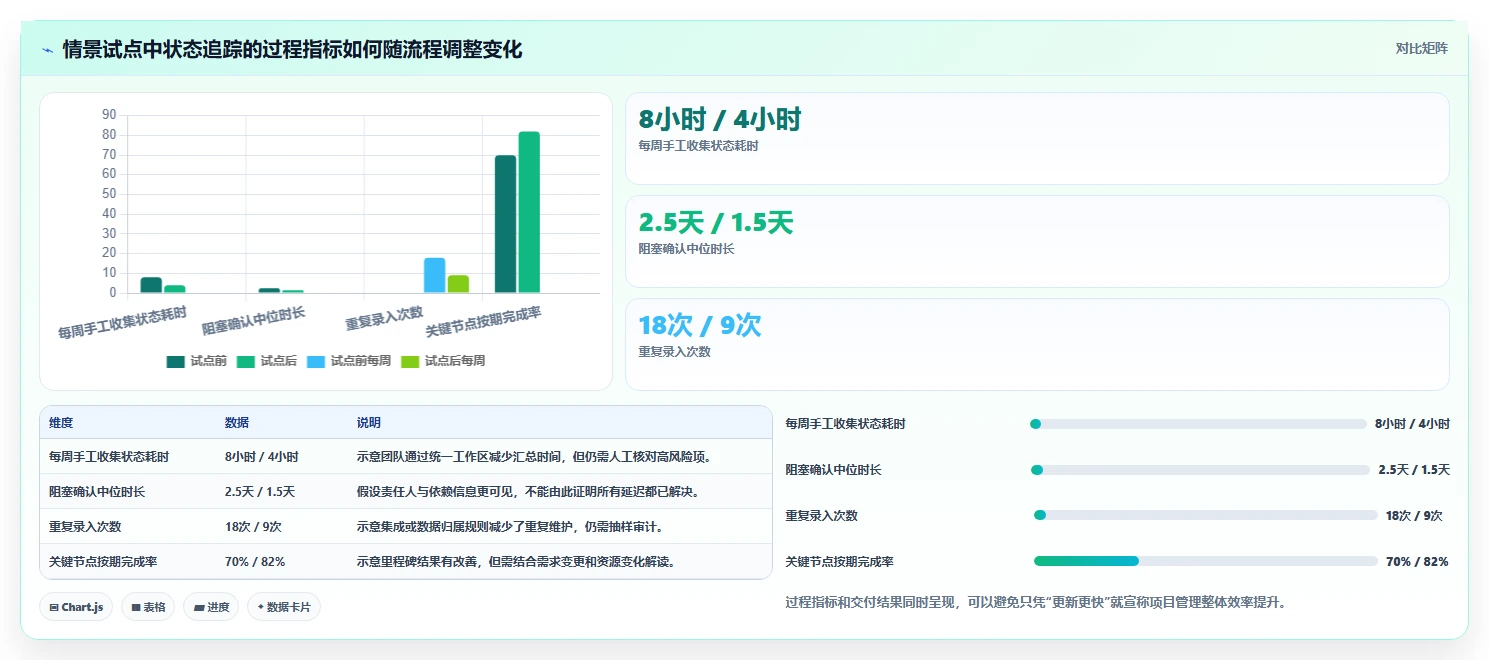Click the 阻塞确认中位时长 progress bar
1489x660 pixels.
tap(1200, 470)
